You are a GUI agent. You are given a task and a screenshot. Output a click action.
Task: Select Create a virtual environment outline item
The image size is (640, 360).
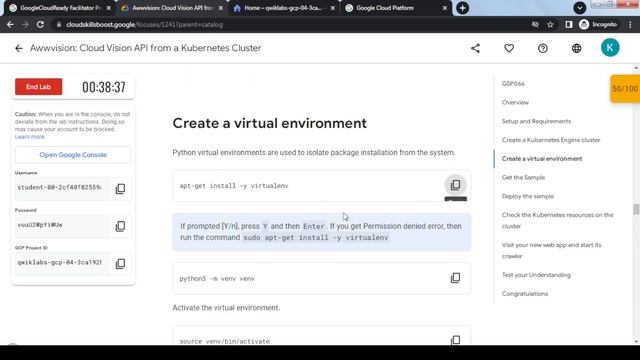[542, 159]
